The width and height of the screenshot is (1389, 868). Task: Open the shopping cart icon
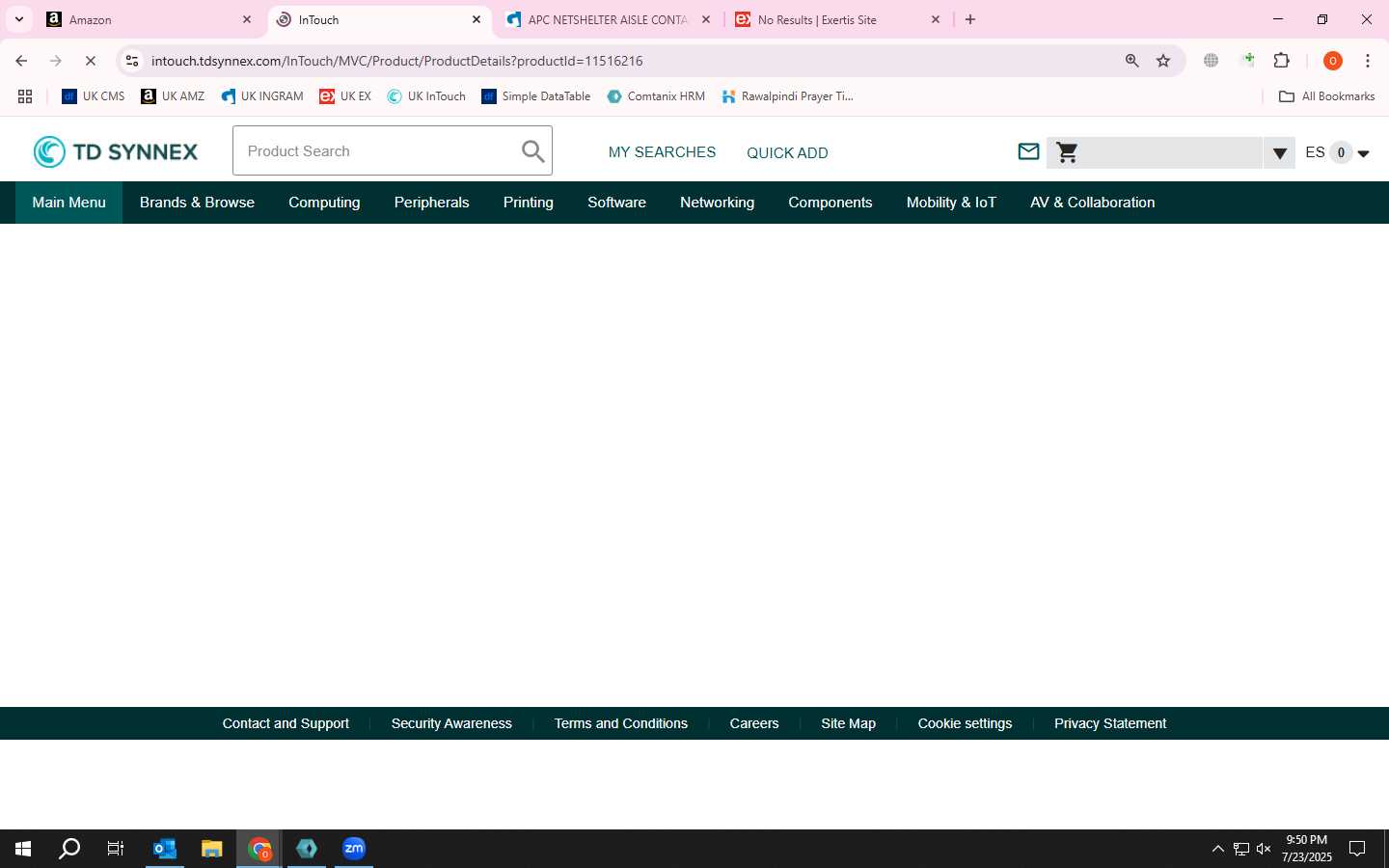point(1067,152)
